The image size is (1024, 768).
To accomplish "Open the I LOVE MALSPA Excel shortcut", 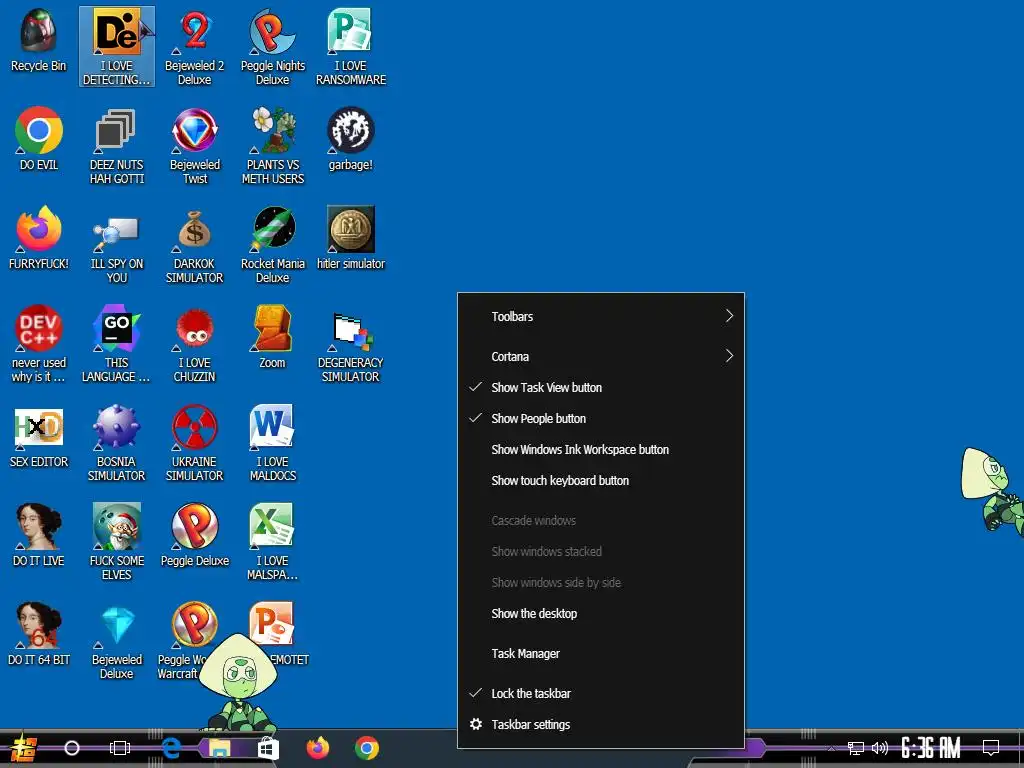I will point(272,542).
